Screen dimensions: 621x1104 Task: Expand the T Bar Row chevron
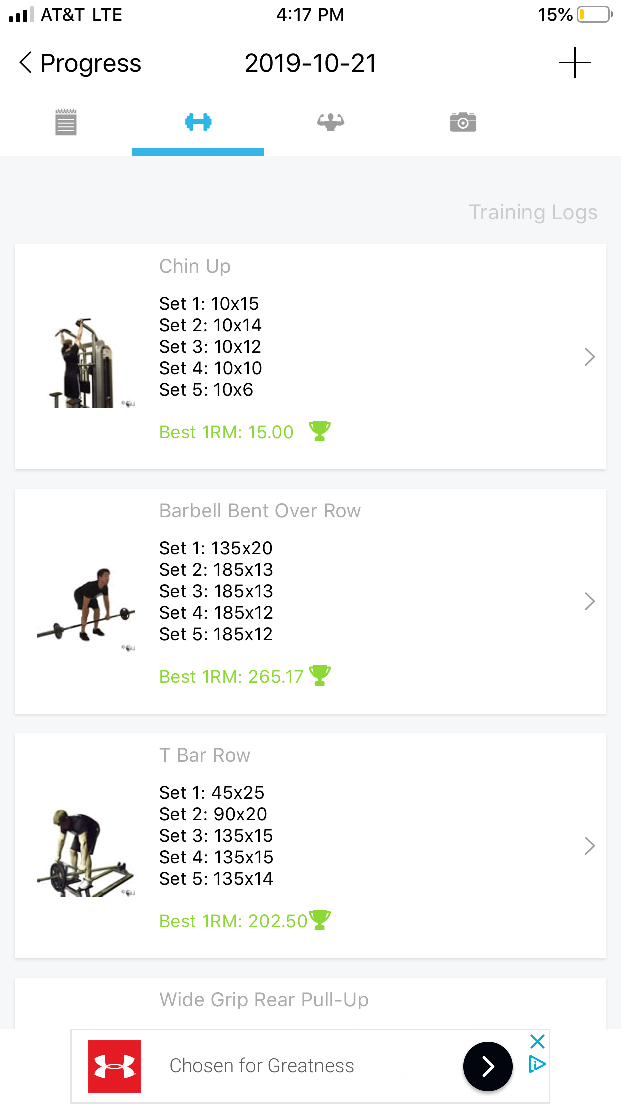[589, 846]
